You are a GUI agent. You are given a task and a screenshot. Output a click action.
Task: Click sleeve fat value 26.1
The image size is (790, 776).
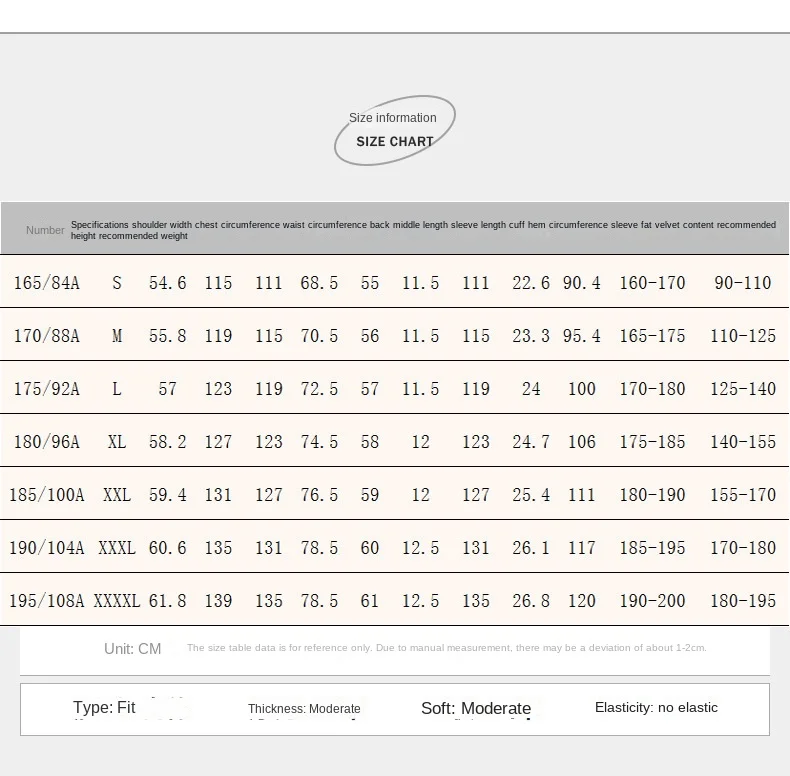531,548
